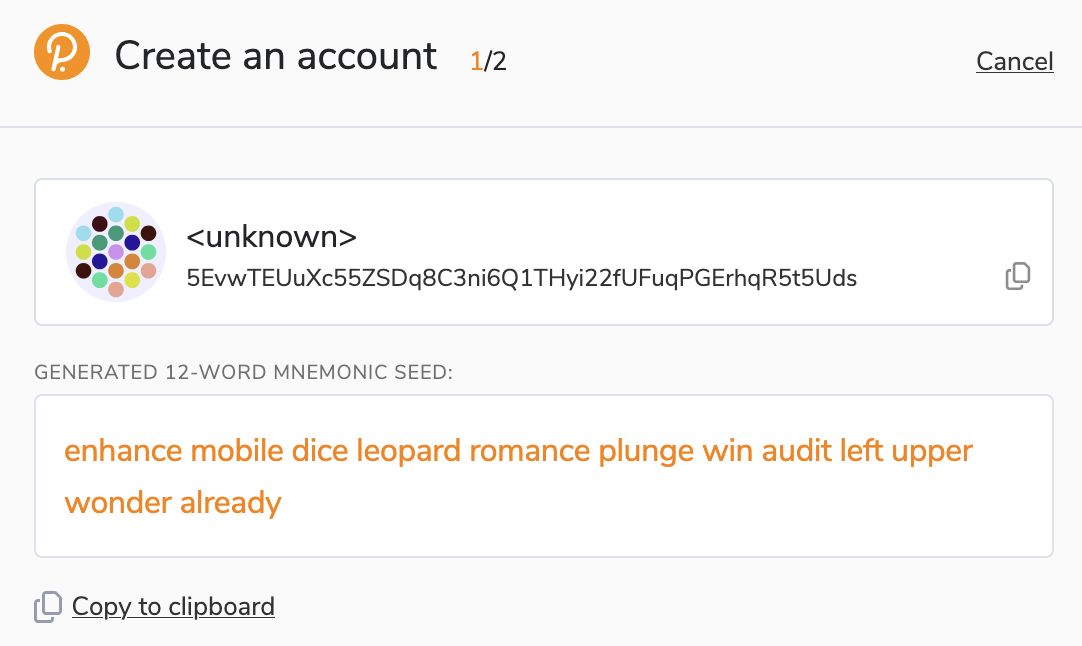Click the word 'mobile' in the seed phrase
1082x646 pixels.
(x=237, y=451)
